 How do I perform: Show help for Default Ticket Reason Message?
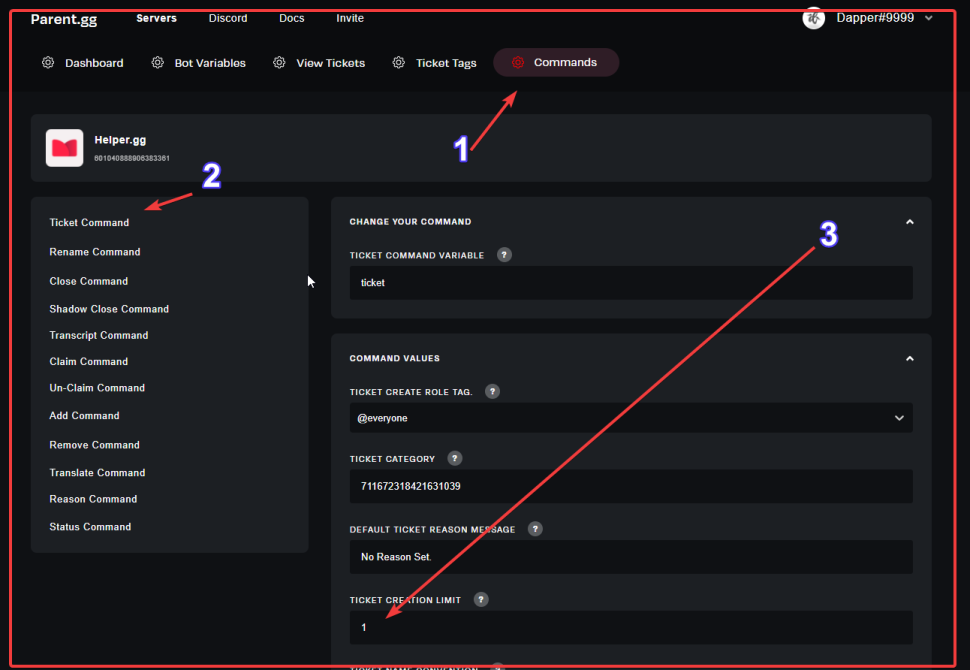[535, 529]
